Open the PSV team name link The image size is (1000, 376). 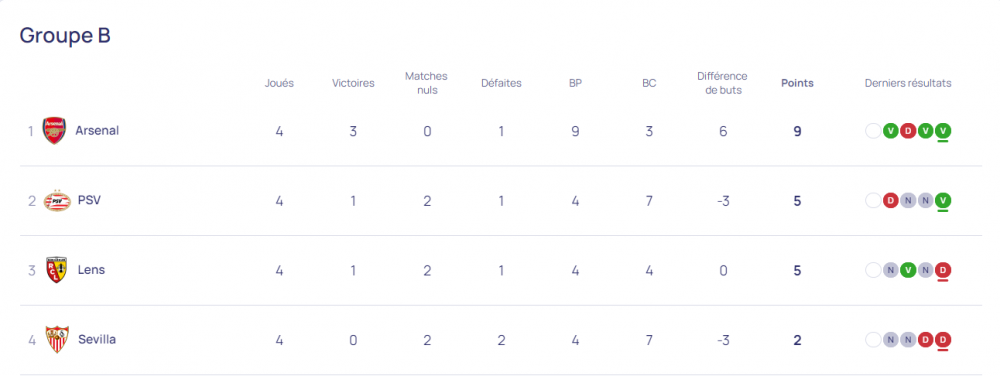point(89,200)
